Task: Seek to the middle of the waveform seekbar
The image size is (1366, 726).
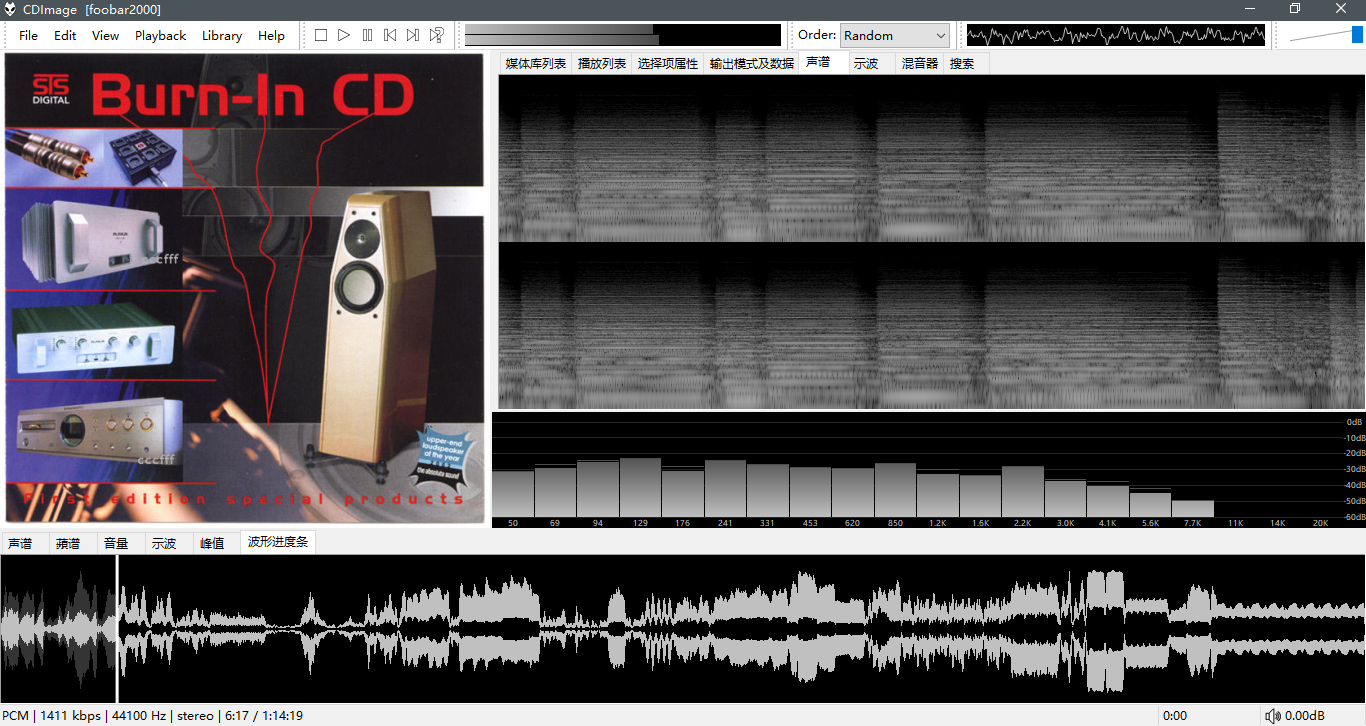Action: click(683, 630)
